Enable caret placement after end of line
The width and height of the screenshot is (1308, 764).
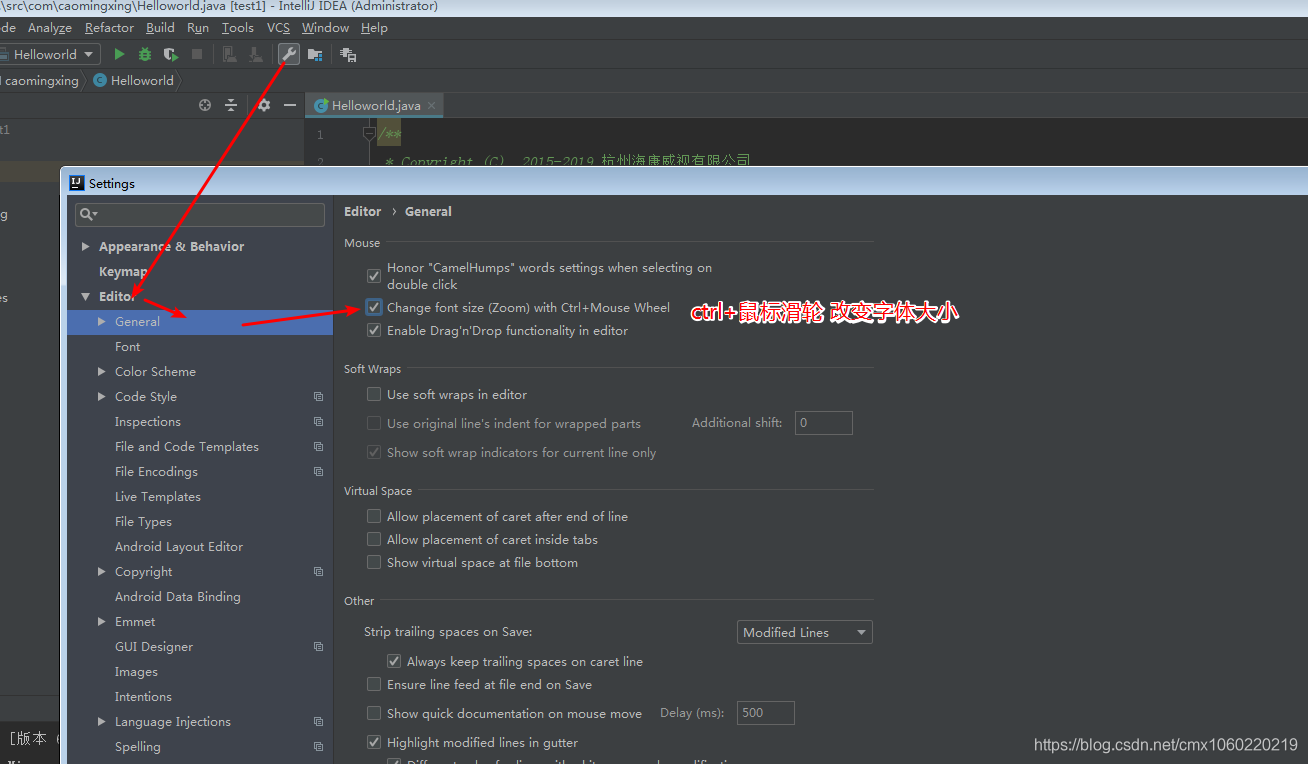374,517
